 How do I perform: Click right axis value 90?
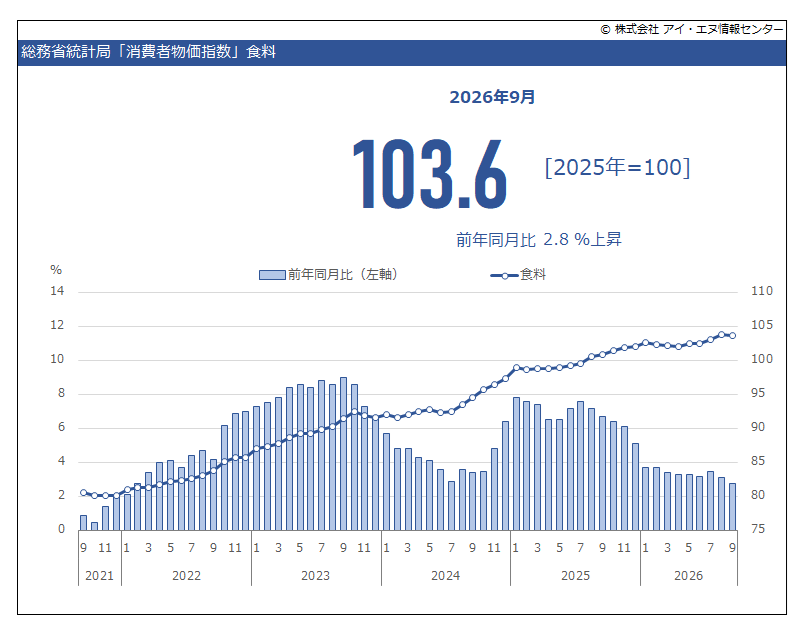(758, 427)
